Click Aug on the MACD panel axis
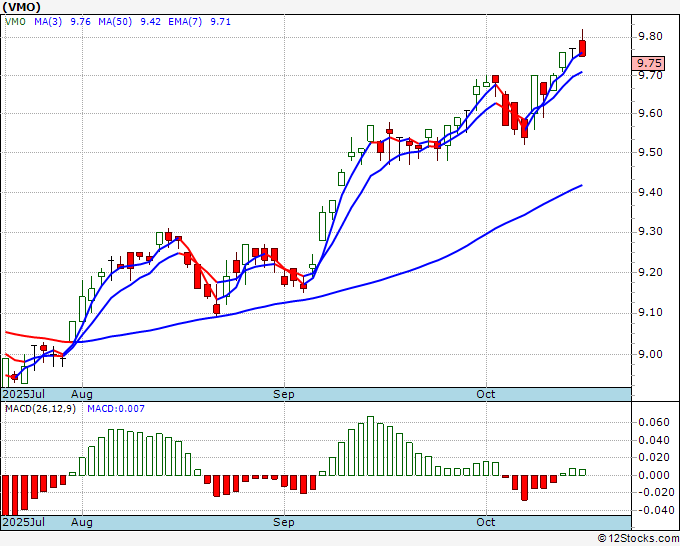The image size is (680, 546). (x=82, y=522)
